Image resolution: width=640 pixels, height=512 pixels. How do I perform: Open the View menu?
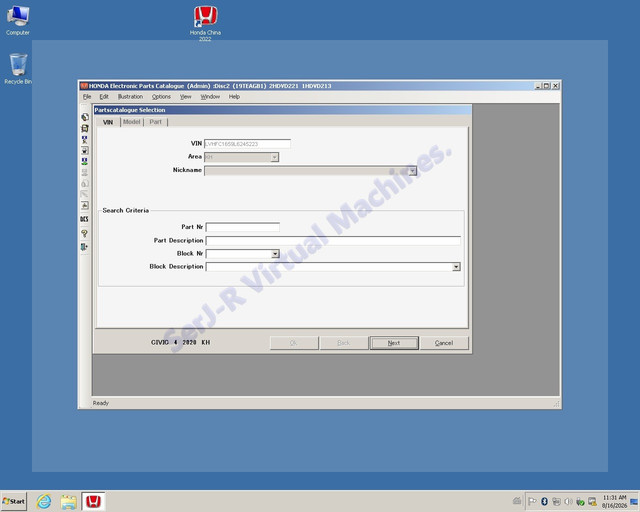(186, 97)
